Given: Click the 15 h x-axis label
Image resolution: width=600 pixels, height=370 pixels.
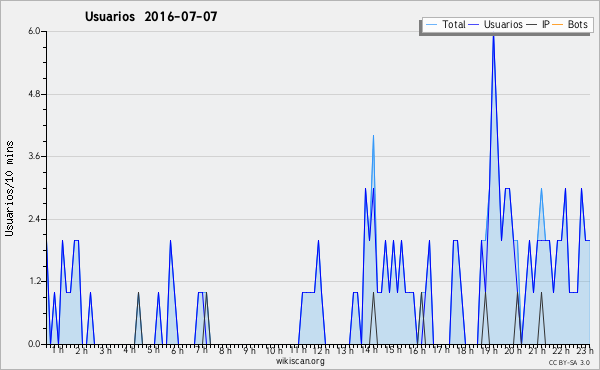Looking at the screenshot, I should coord(393,350).
